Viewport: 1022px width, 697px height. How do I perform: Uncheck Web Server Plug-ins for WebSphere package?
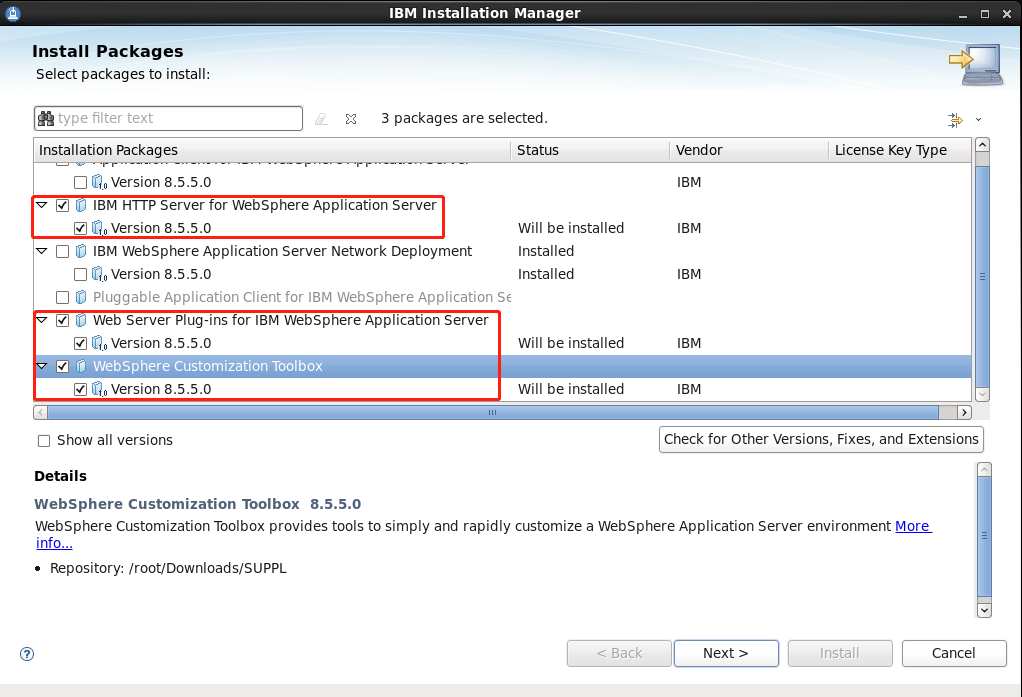coord(63,320)
